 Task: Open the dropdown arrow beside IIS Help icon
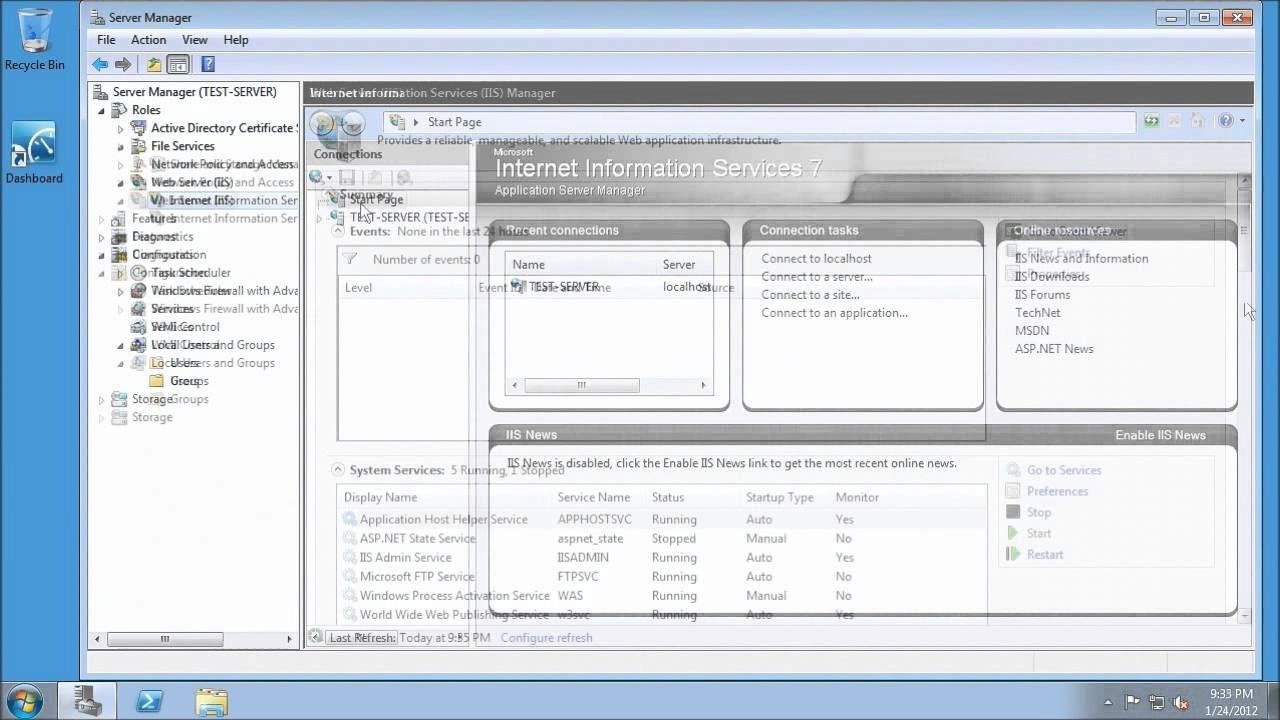pyautogui.click(x=1242, y=121)
